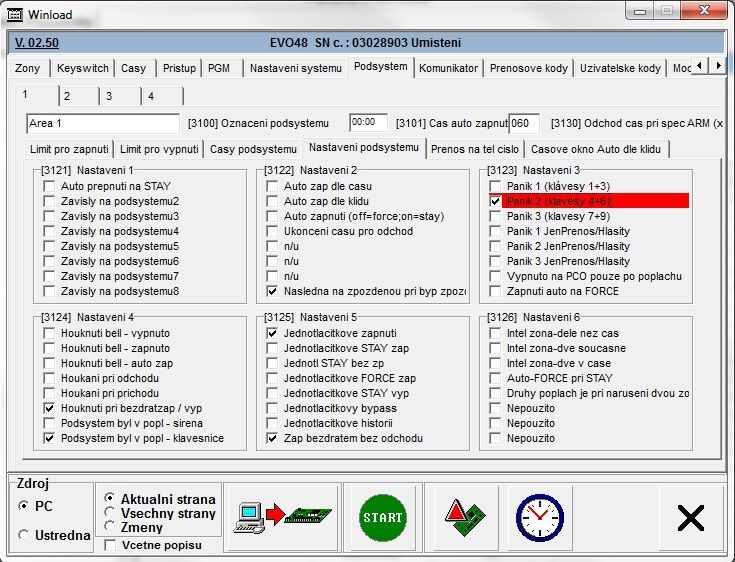This screenshot has width=735, height=562.
Task: Click the Winload title bar app icon
Action: pos(12,15)
